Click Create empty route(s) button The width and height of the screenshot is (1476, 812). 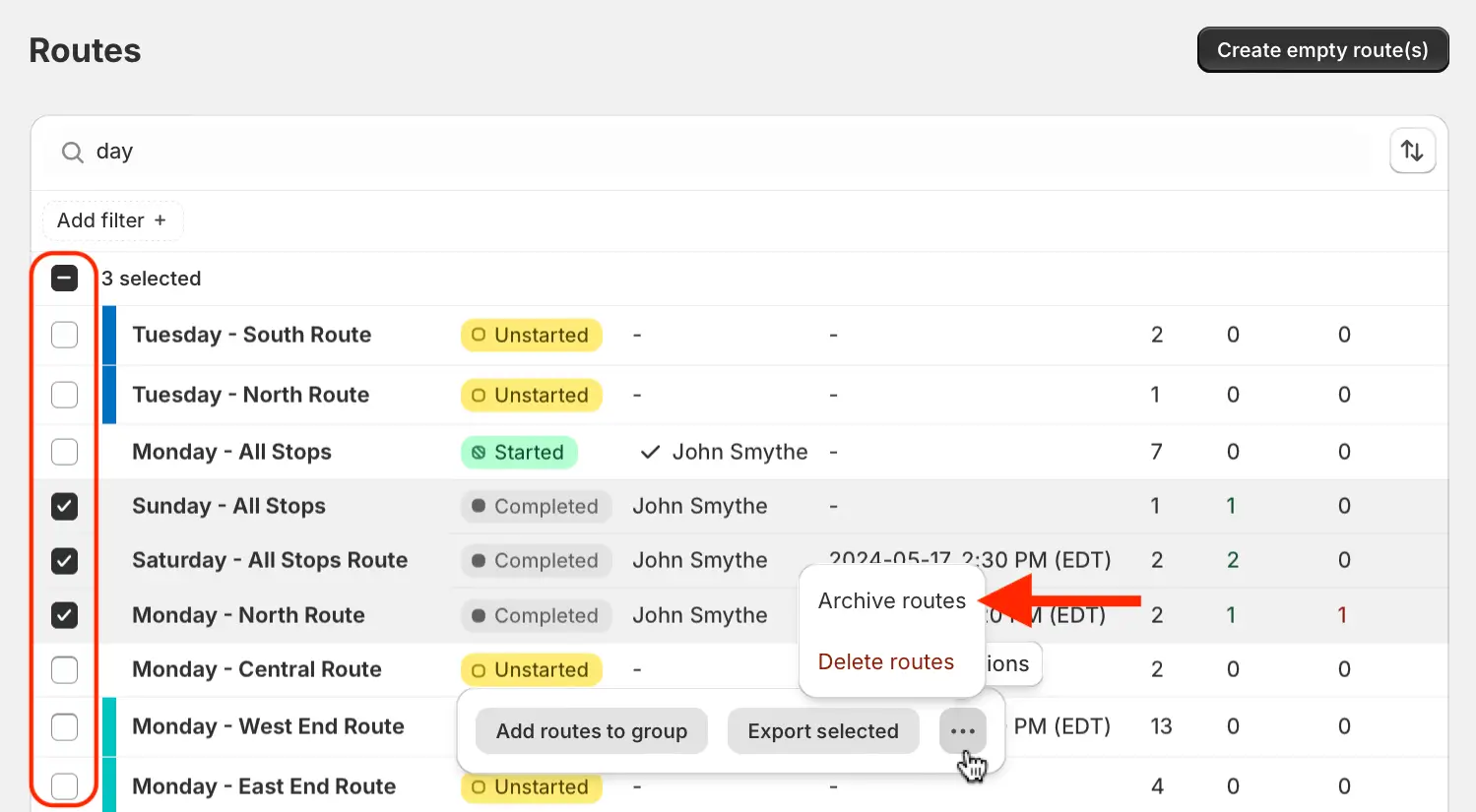coord(1322,50)
